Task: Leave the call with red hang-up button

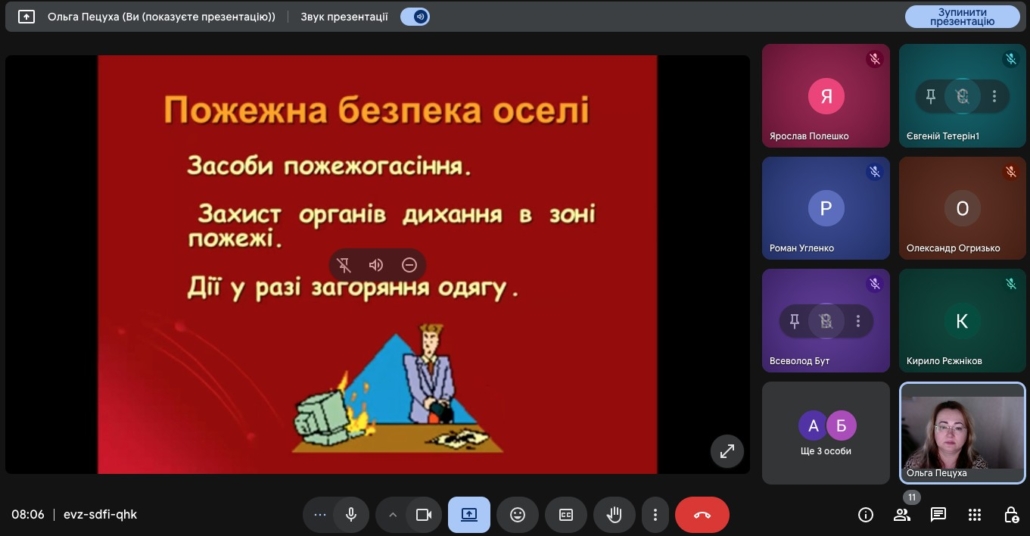Action: 702,515
